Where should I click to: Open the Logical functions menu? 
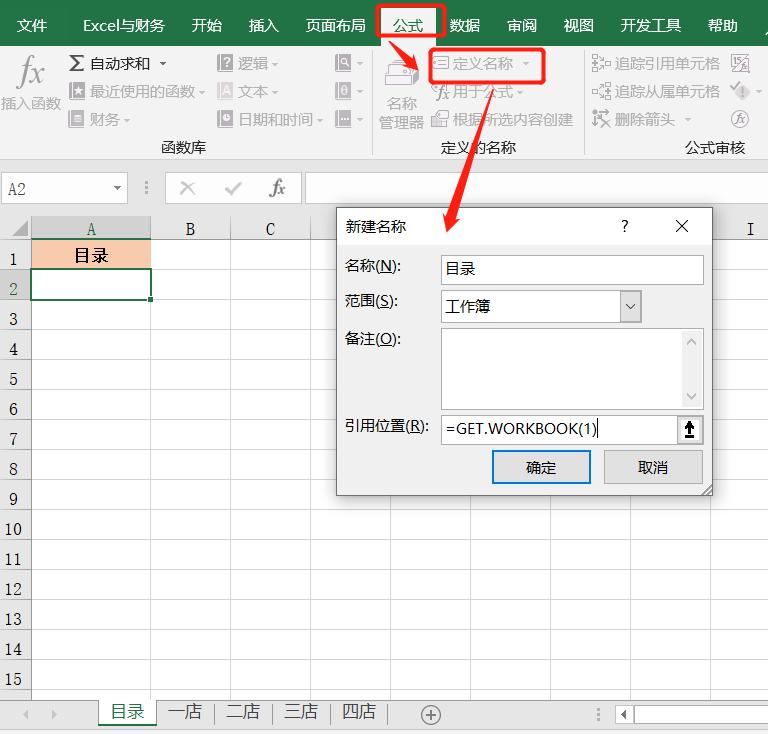(x=247, y=63)
